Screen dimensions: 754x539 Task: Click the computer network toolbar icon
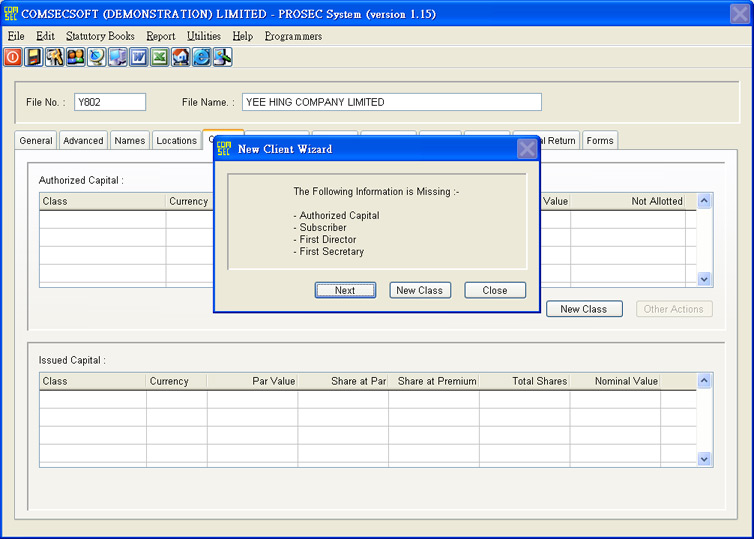pyautogui.click(x=118, y=57)
